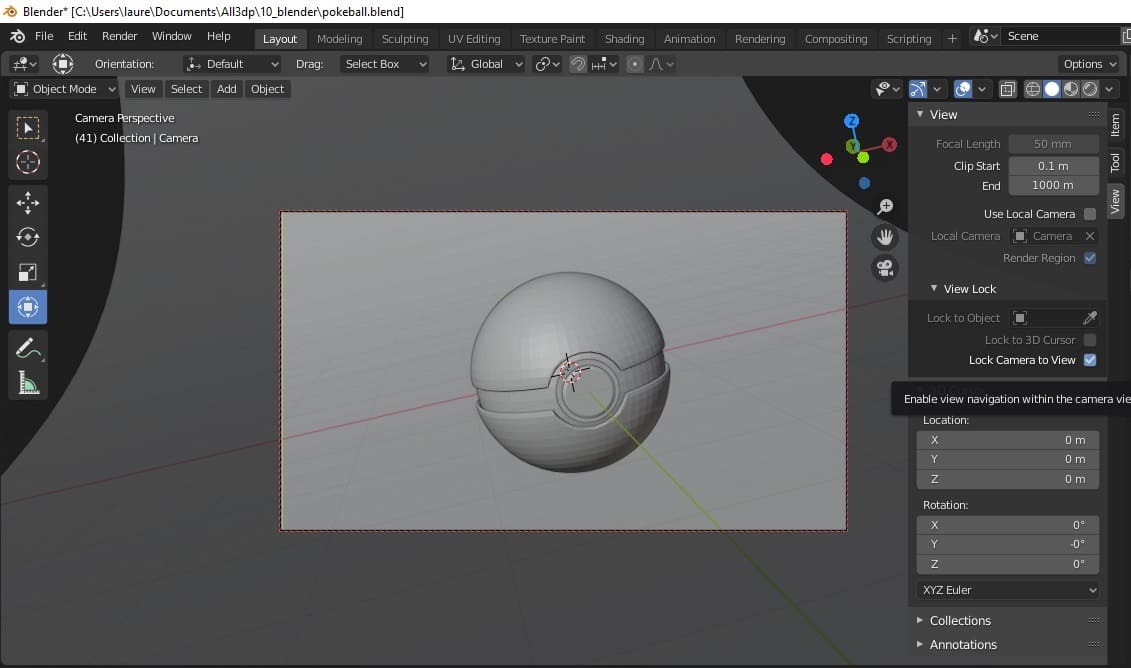This screenshot has width=1131, height=668.
Task: Select the Transform tool
Action: click(x=28, y=307)
